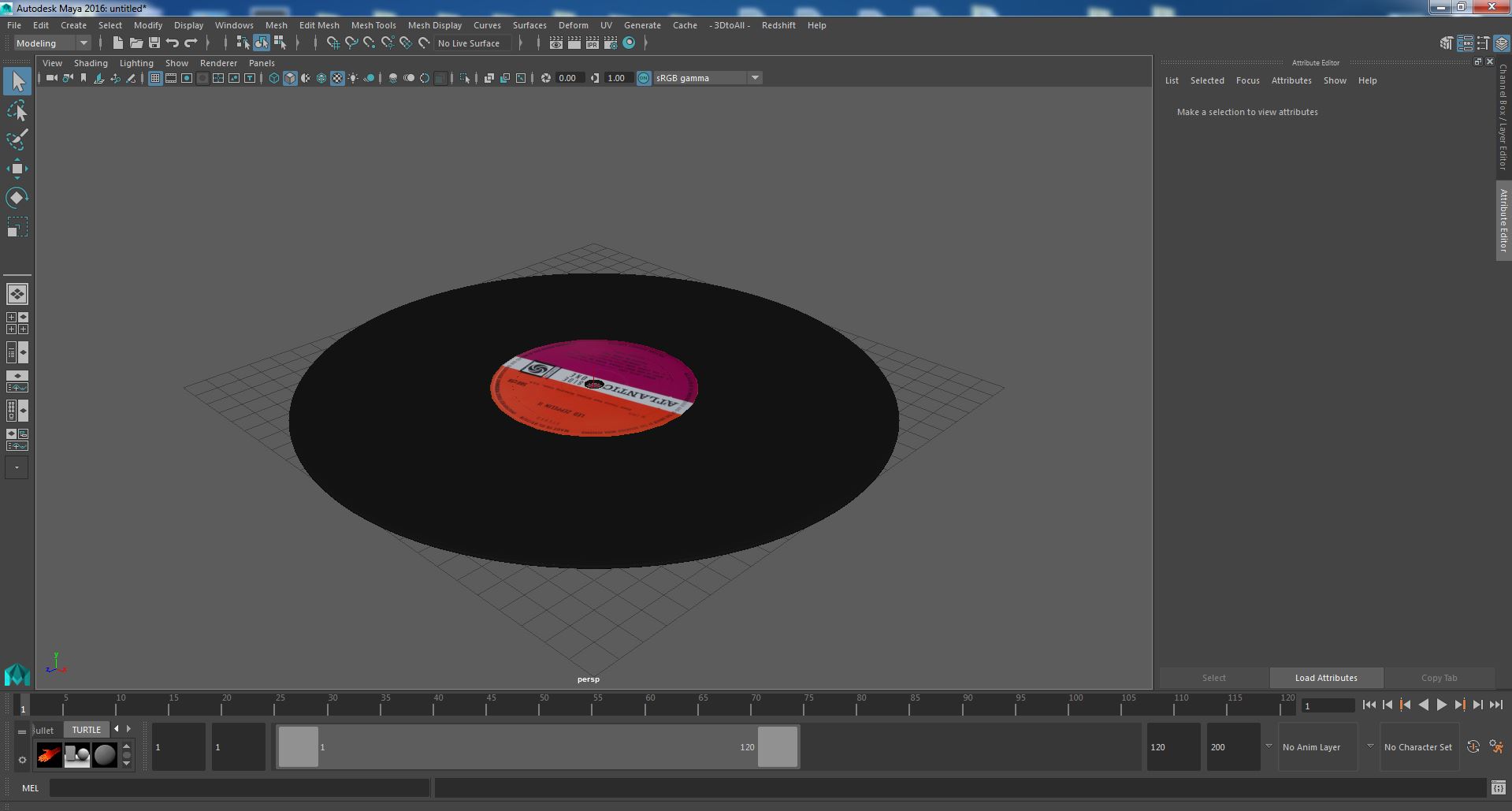
Task: Activate the Move tool
Action: pos(17,169)
